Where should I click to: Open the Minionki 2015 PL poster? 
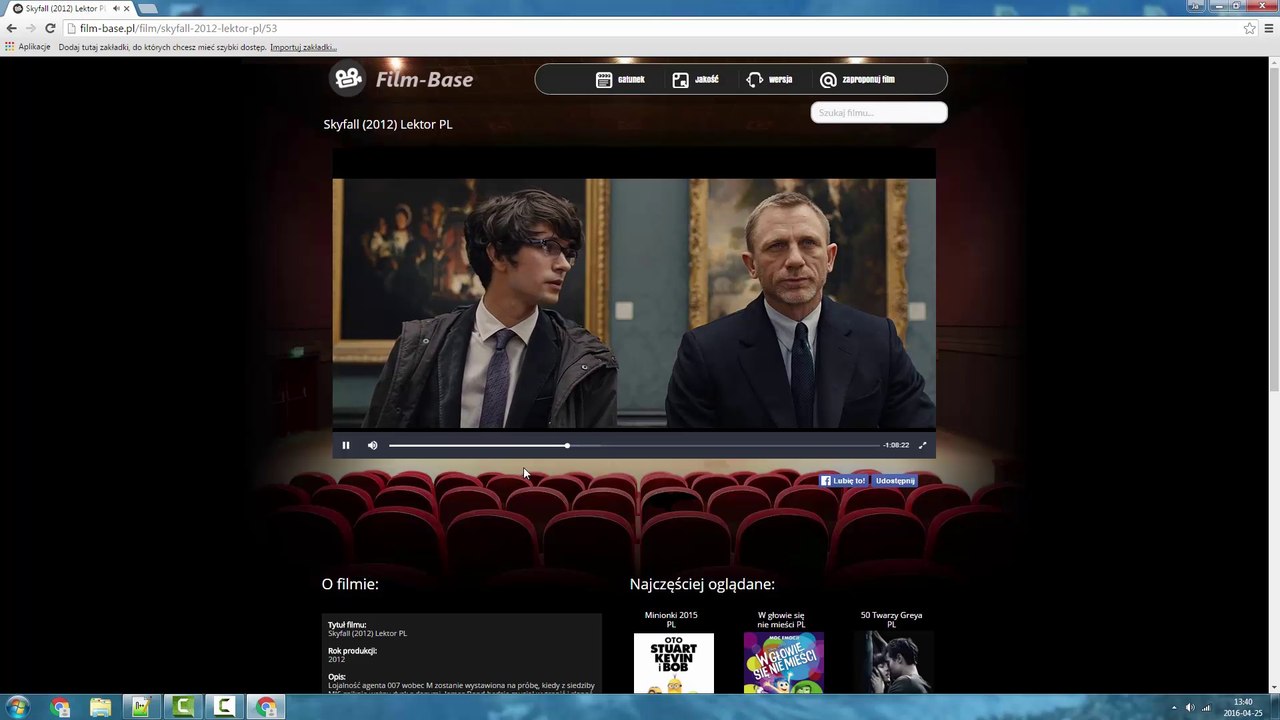(674, 662)
